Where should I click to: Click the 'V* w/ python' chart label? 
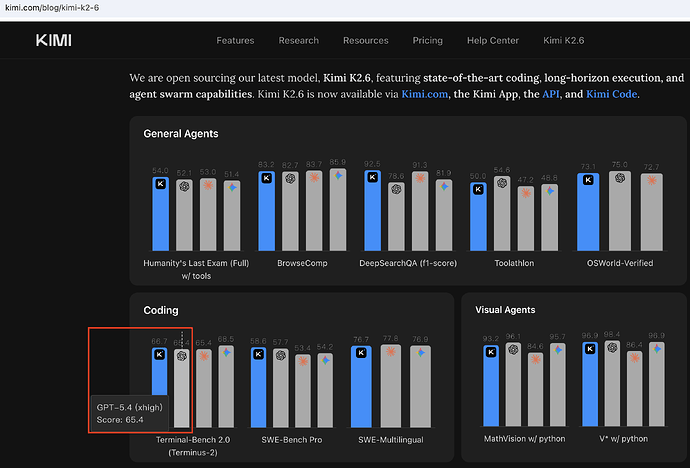click(623, 439)
